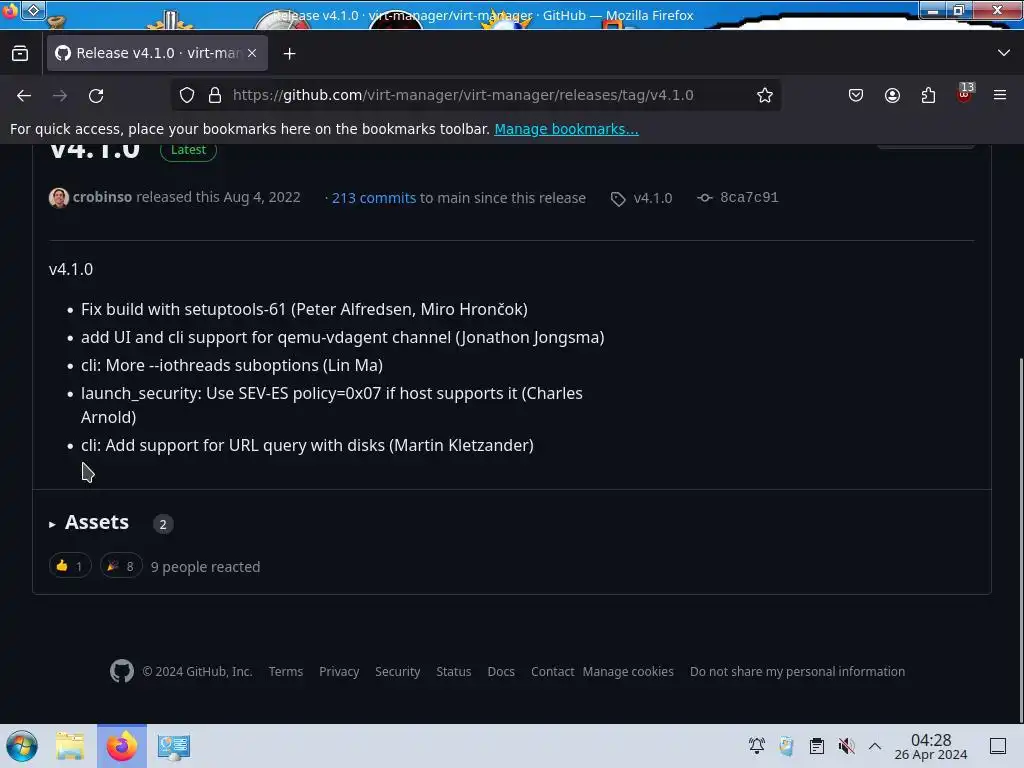Reload the page with the refresh icon
Image resolution: width=1024 pixels, height=768 pixels.
coord(96,95)
